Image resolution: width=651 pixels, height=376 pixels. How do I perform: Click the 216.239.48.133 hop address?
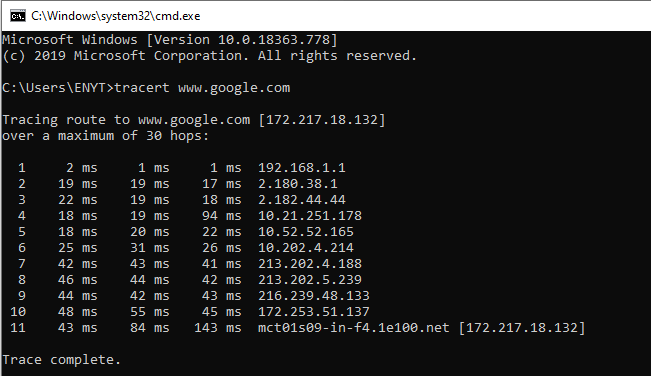pos(314,295)
